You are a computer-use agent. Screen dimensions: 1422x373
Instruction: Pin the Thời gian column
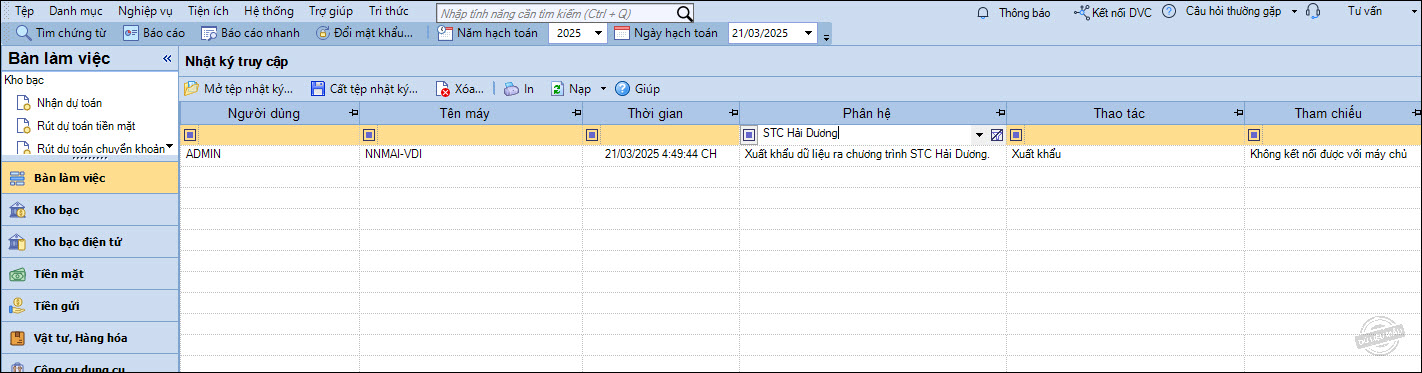pos(733,114)
